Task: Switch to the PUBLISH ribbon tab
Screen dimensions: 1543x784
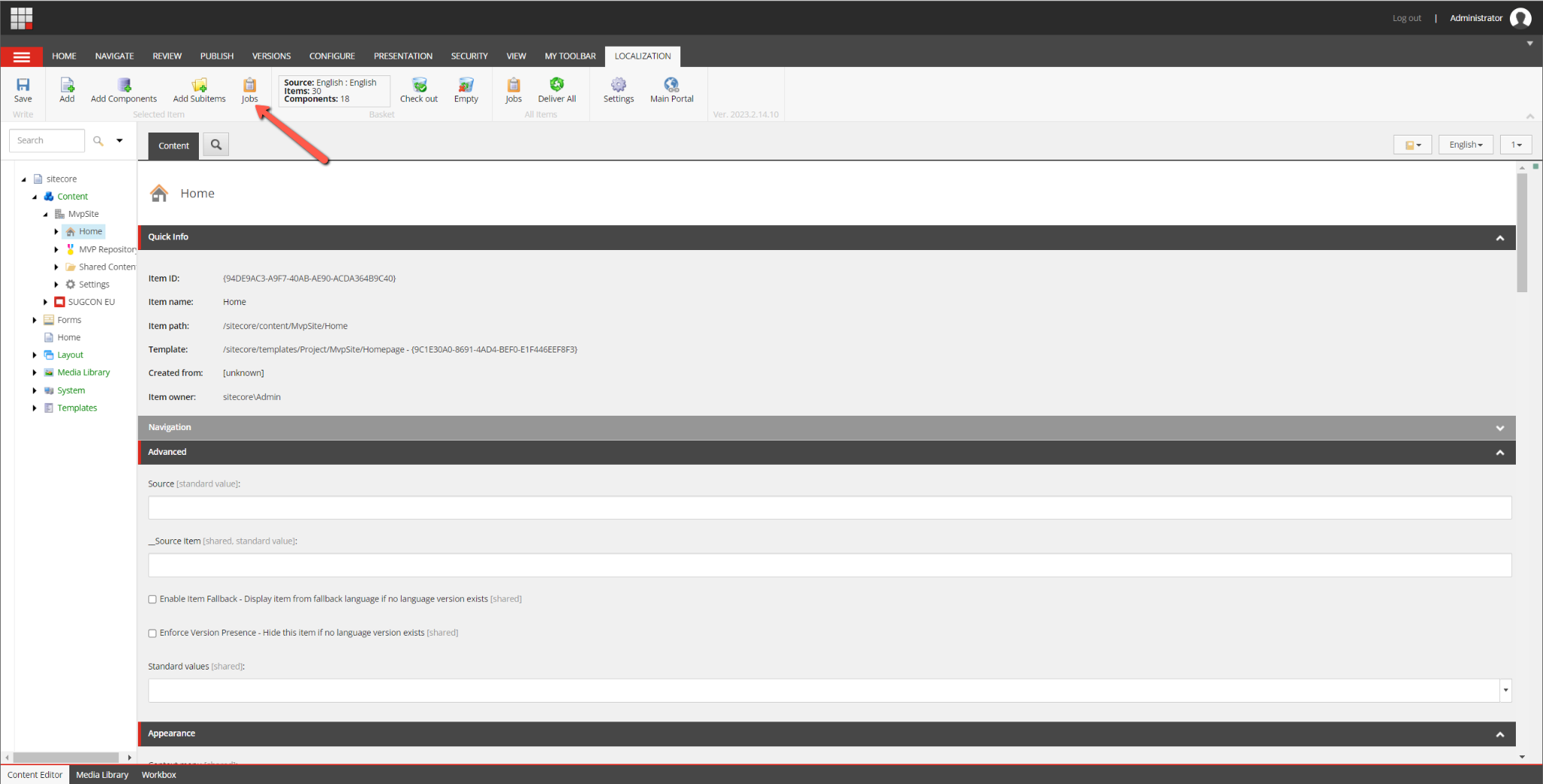Action: point(217,56)
